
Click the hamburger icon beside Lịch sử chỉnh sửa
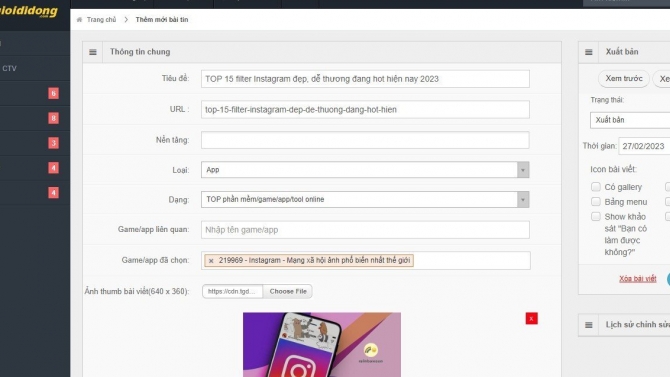[588, 325]
